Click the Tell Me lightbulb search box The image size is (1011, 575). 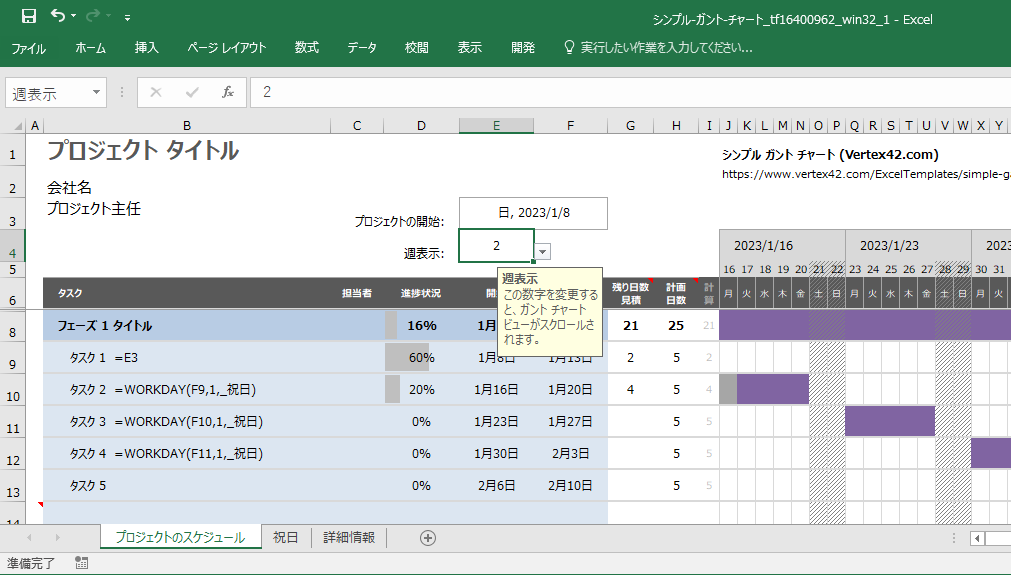tap(658, 48)
